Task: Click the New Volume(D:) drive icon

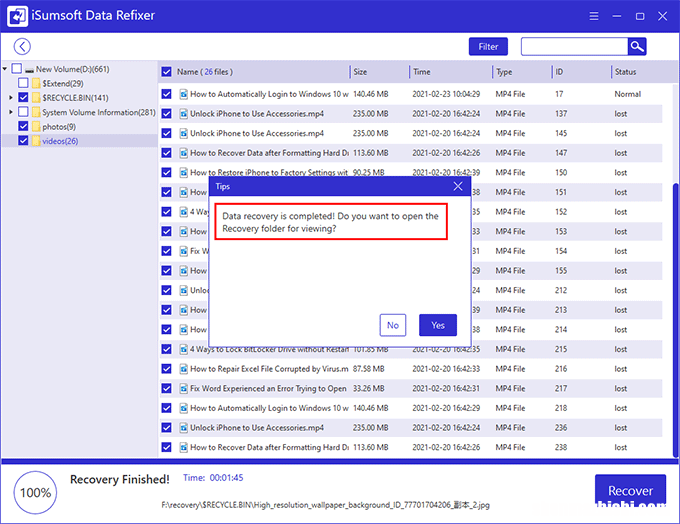Action: 29,69
